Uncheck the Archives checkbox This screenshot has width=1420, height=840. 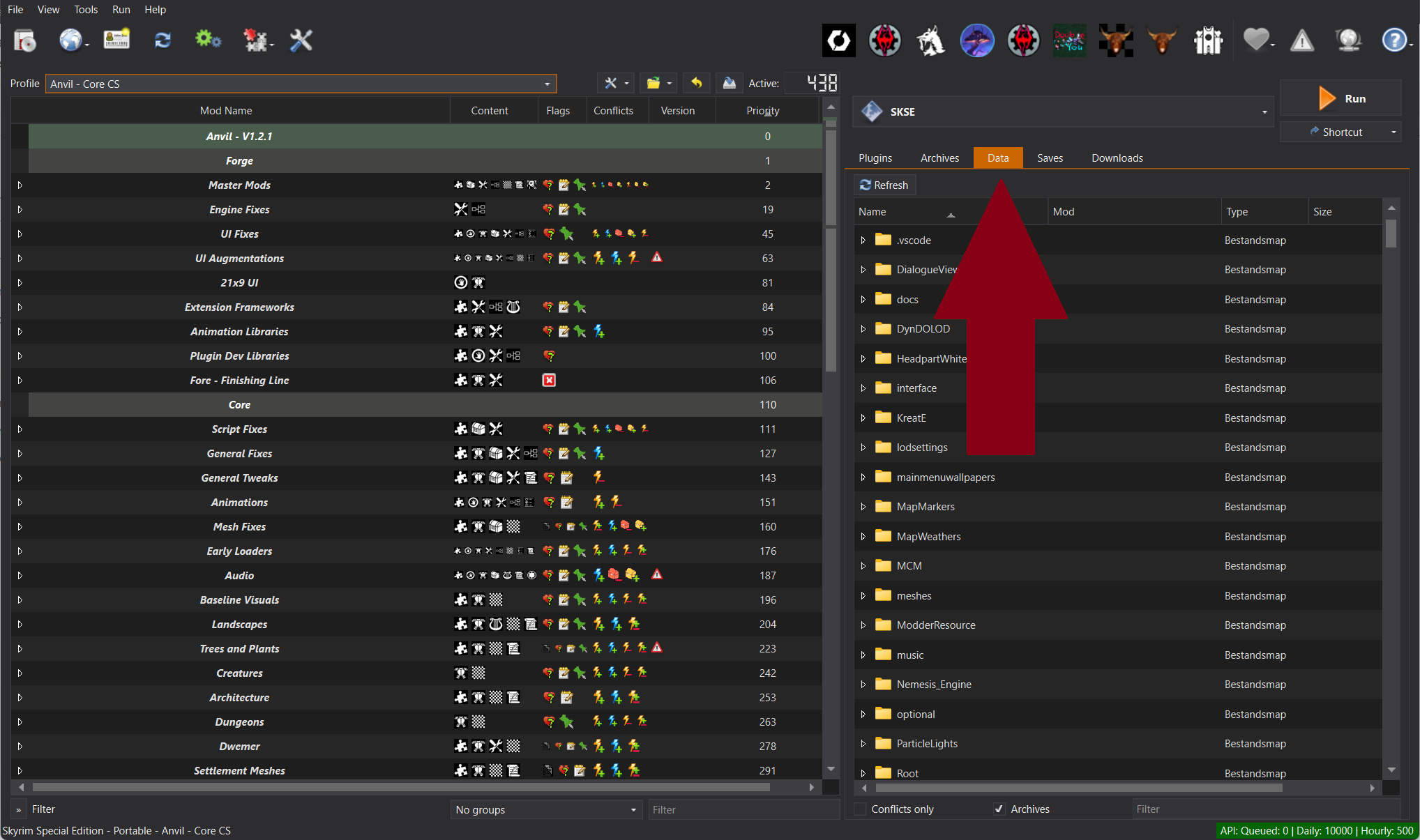click(x=999, y=809)
